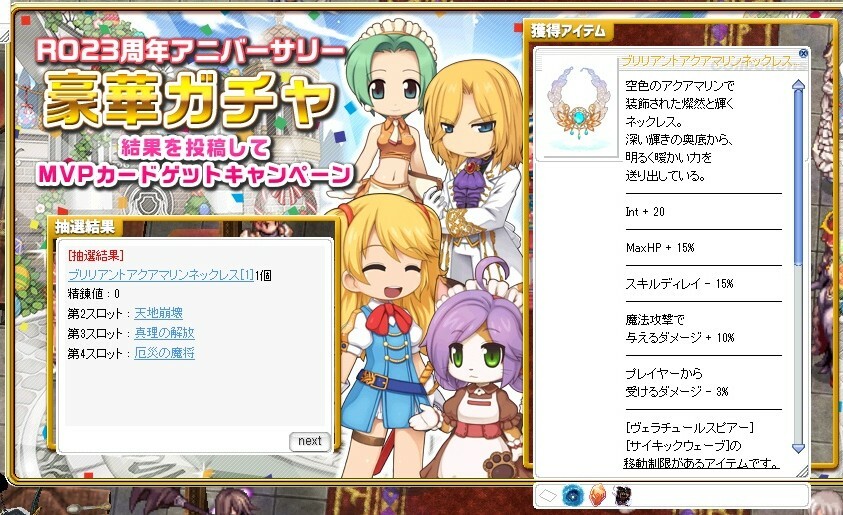Image resolution: width=843 pixels, height=515 pixels.
Task: Open the 真理の解放 slot enchant link
Action: pos(165,333)
